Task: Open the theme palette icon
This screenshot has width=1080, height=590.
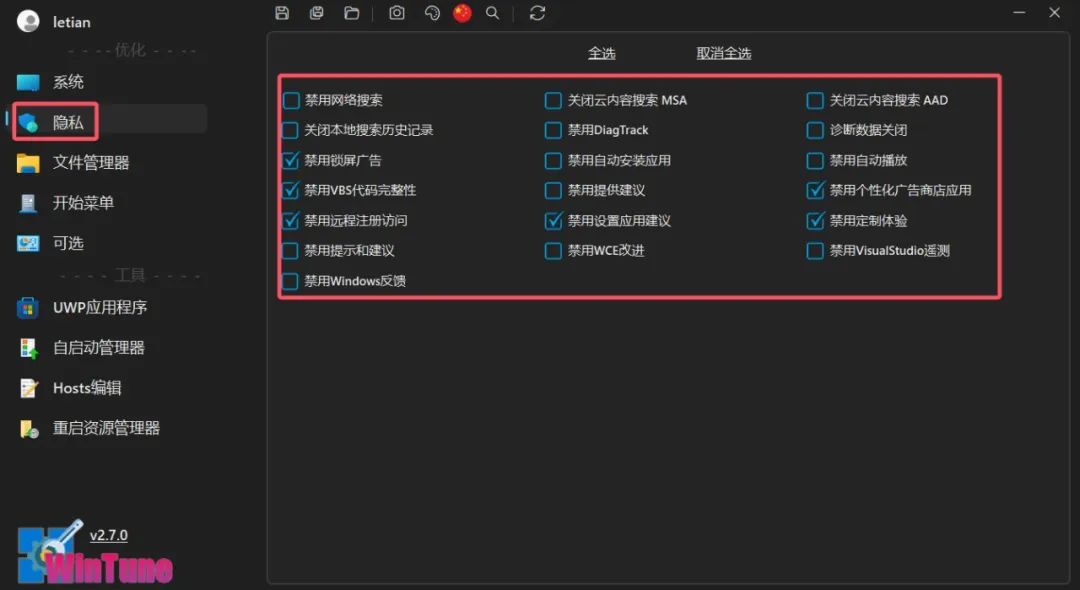Action: point(432,13)
